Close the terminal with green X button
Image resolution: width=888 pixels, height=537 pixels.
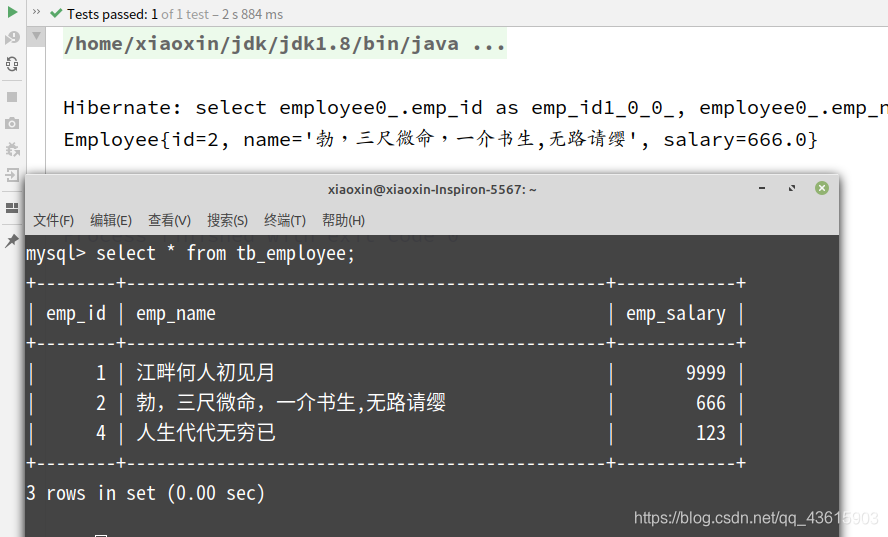822,188
